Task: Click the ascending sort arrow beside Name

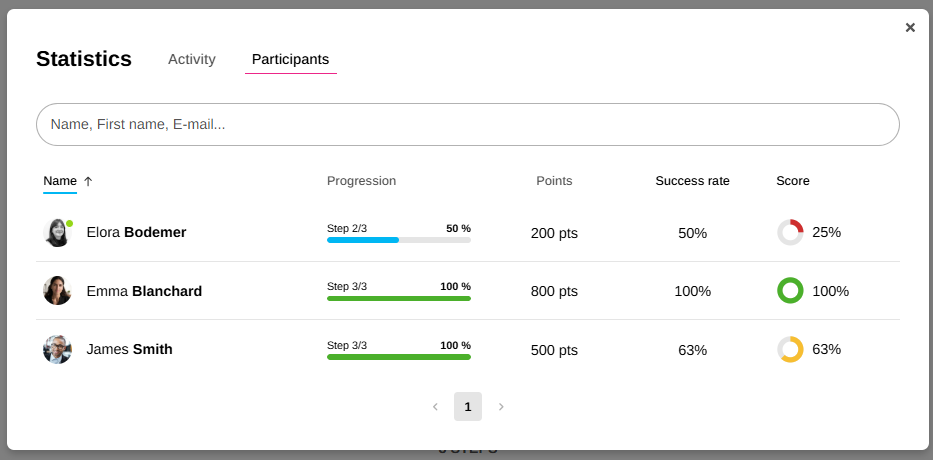Action: (x=88, y=181)
